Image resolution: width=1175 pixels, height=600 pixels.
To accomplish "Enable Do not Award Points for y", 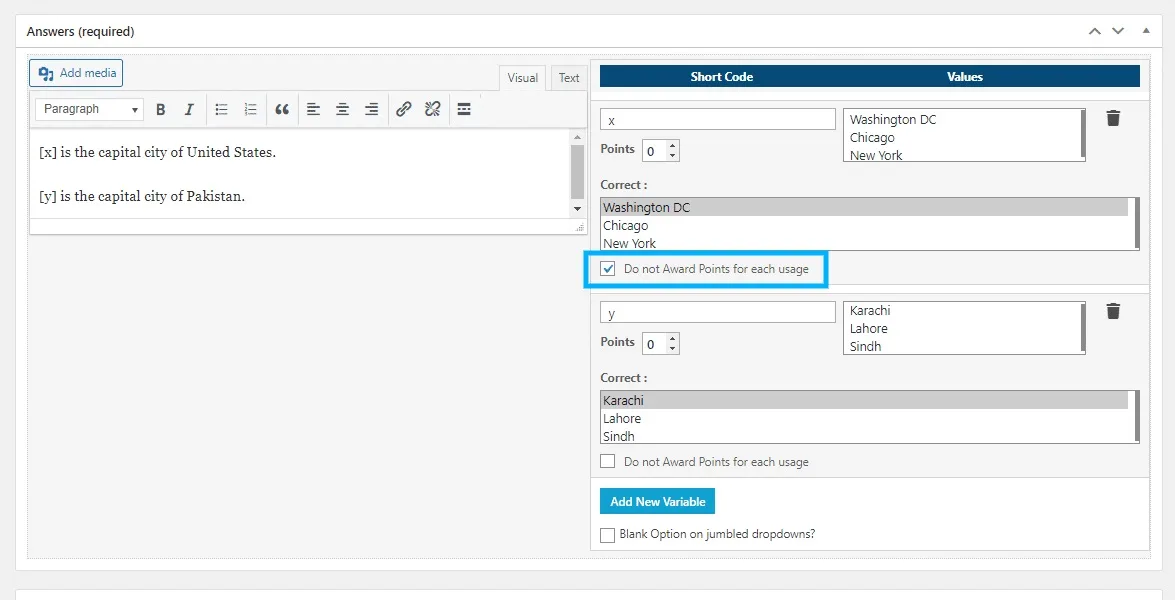I will [608, 462].
